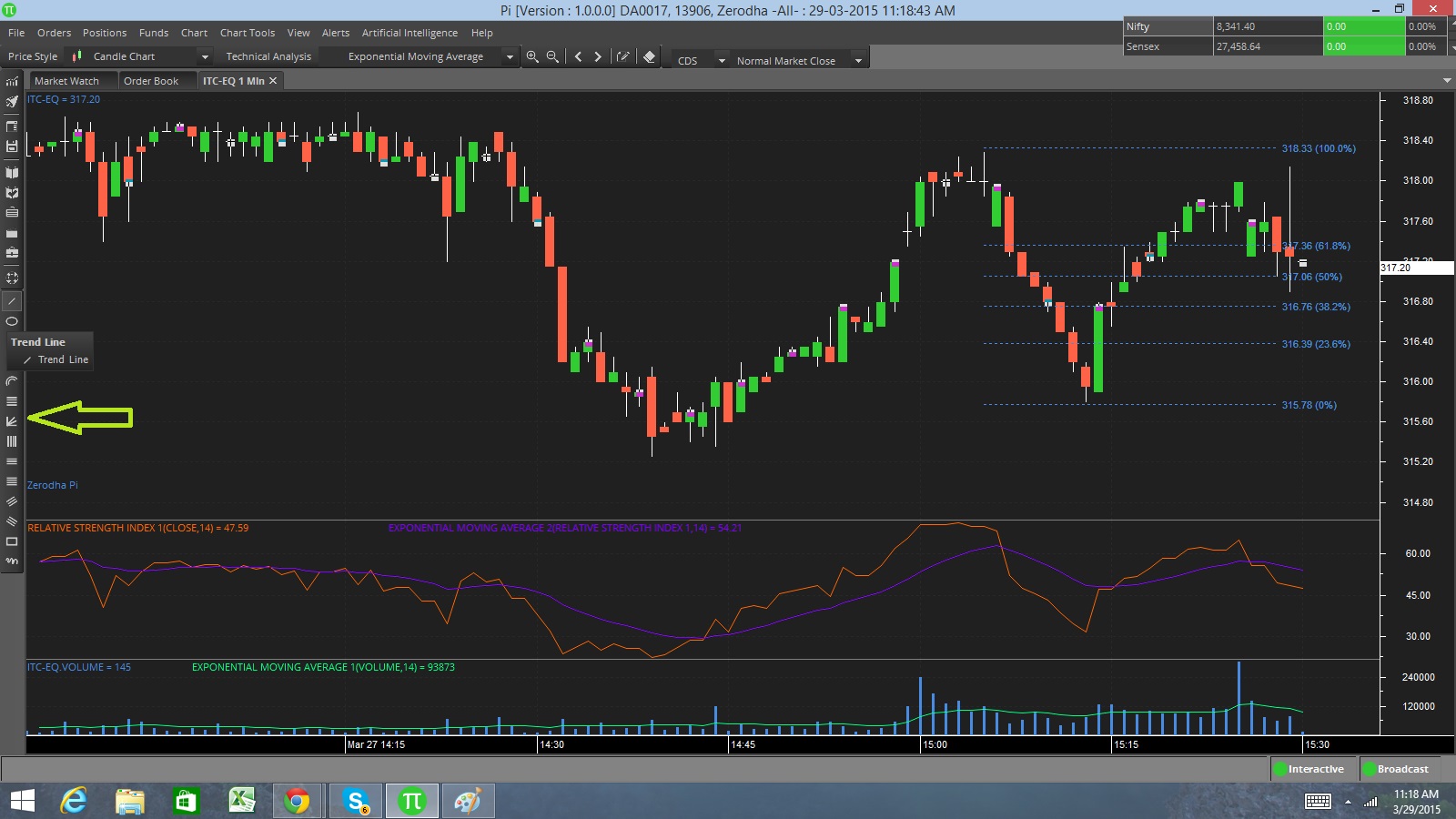The width and height of the screenshot is (1456, 819).
Task: Click the 15:00 time axis marker
Action: [935, 744]
